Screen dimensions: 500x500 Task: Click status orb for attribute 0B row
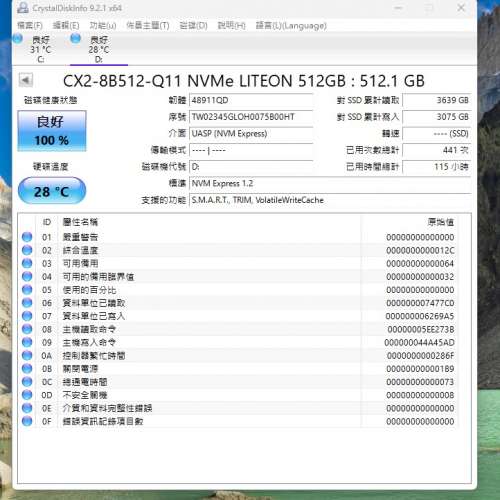click(x=27, y=369)
